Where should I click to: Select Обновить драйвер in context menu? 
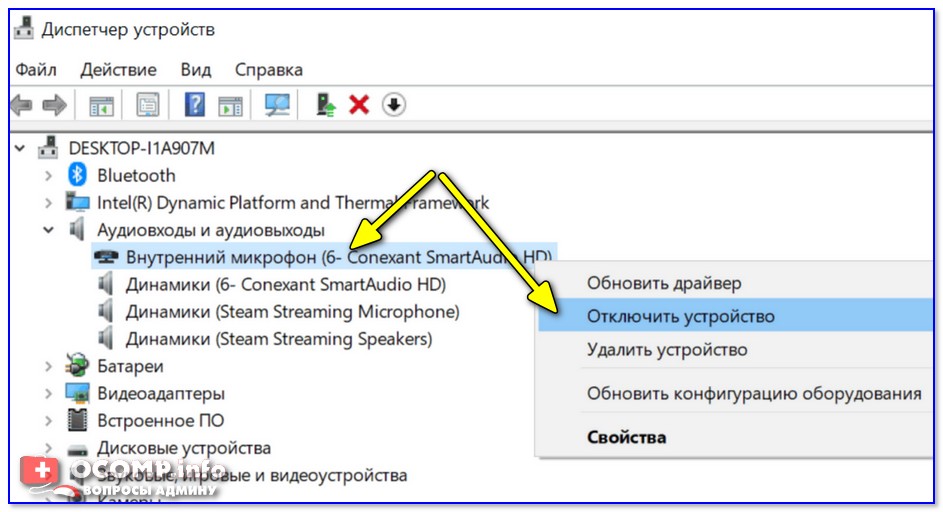(664, 283)
